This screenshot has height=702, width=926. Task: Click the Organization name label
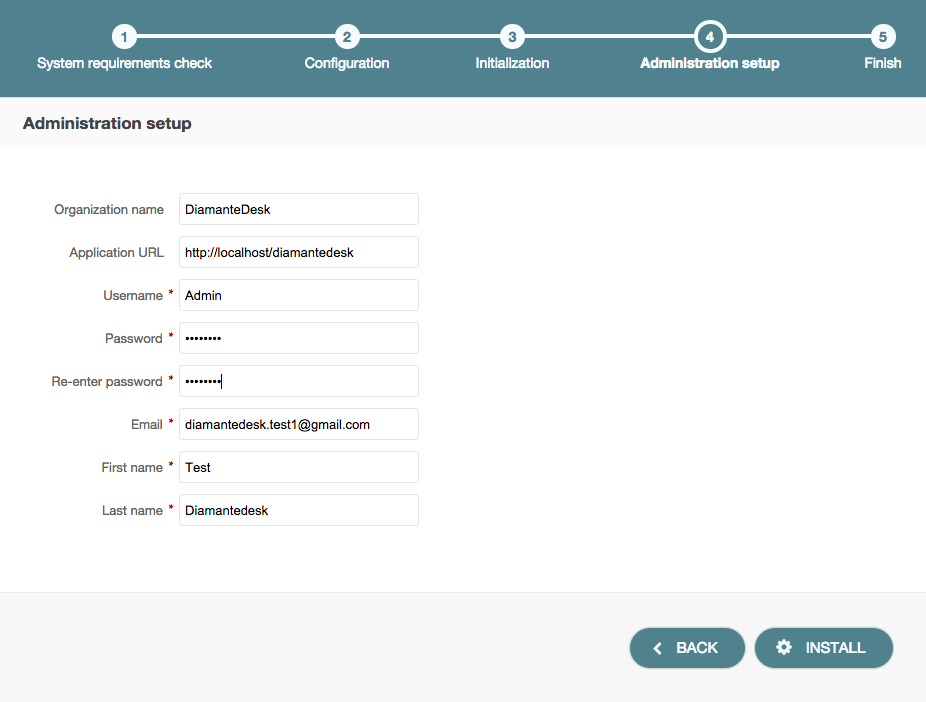click(x=109, y=210)
